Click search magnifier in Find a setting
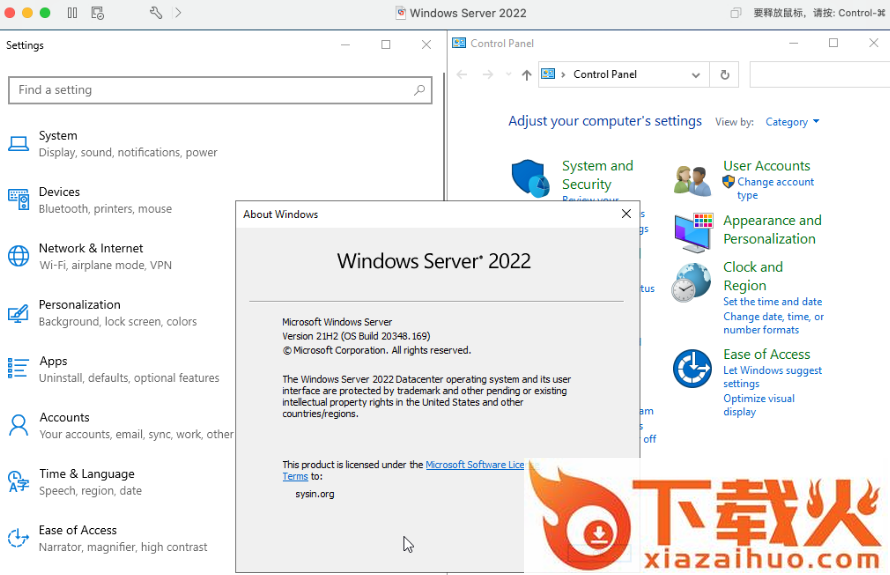890x575 pixels. (419, 90)
